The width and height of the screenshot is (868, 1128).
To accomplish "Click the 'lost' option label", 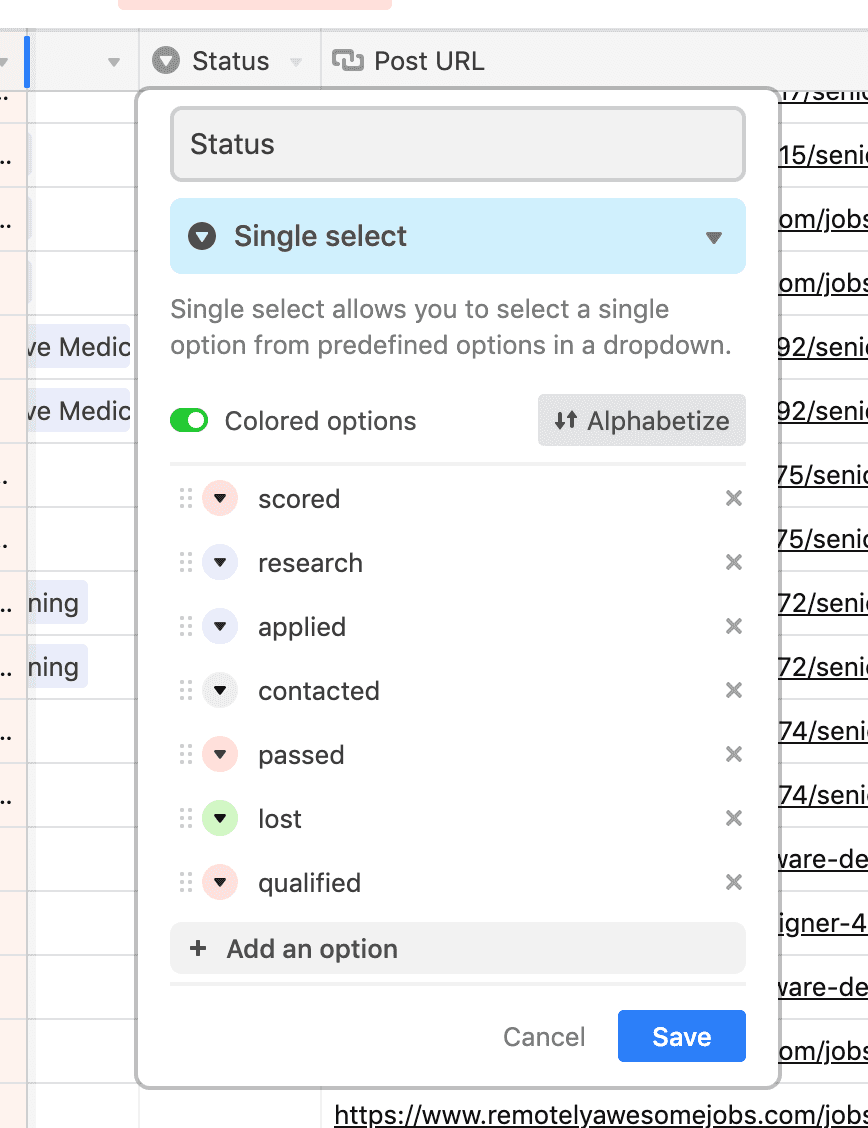I will click(280, 819).
